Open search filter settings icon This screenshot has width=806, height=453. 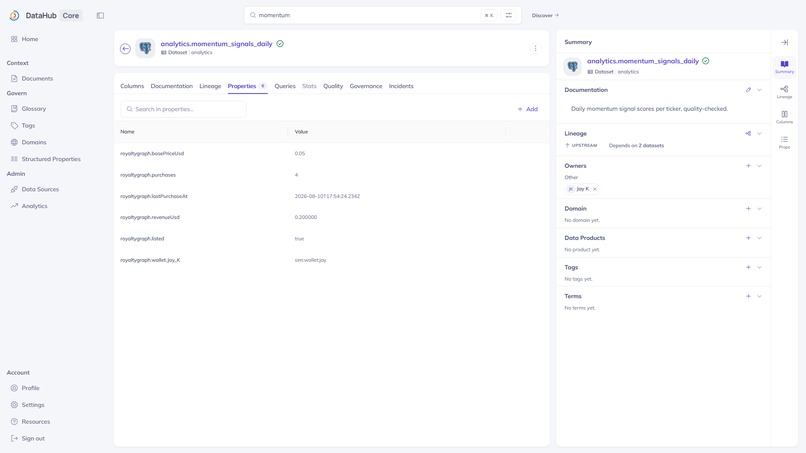pos(508,15)
